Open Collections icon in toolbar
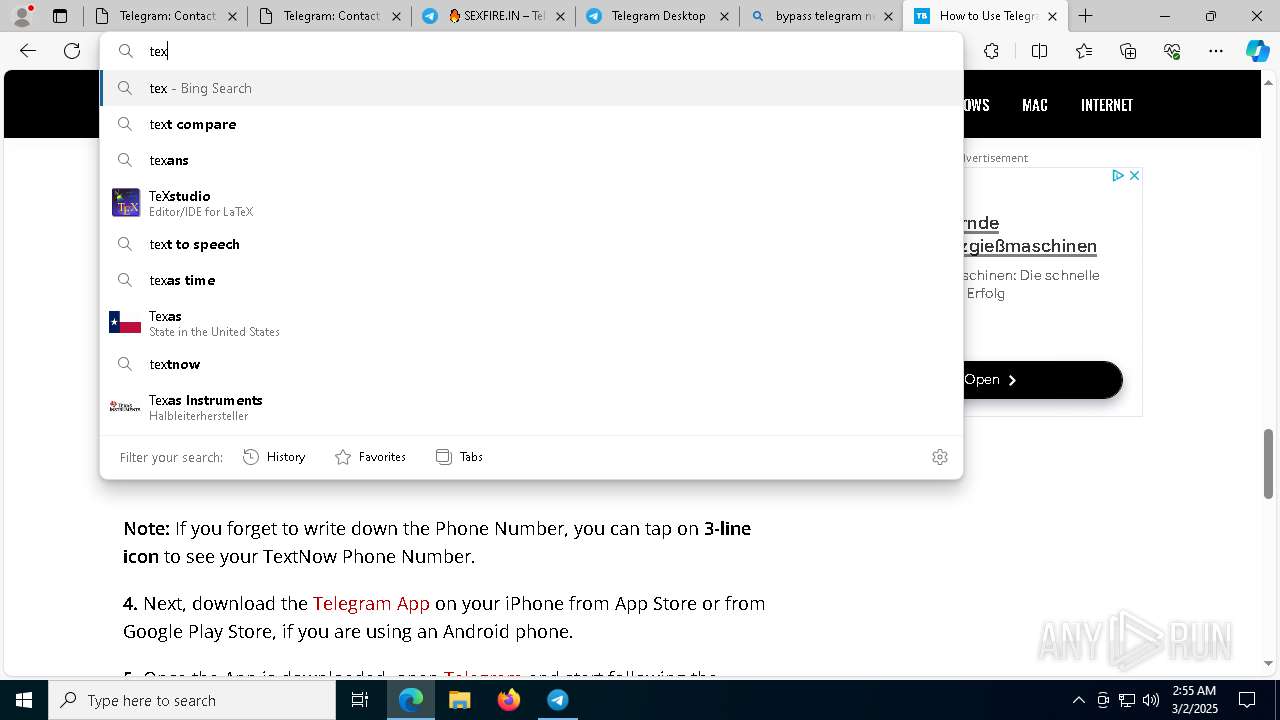The image size is (1280, 720). point(1128,51)
